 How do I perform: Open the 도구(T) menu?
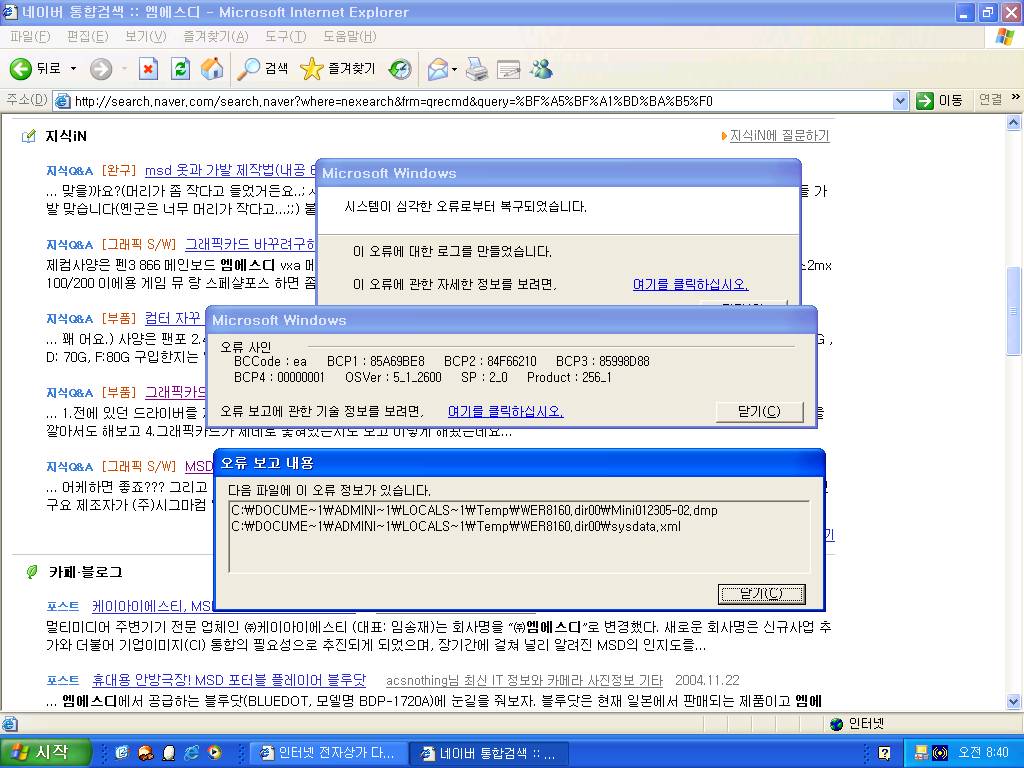coord(285,37)
